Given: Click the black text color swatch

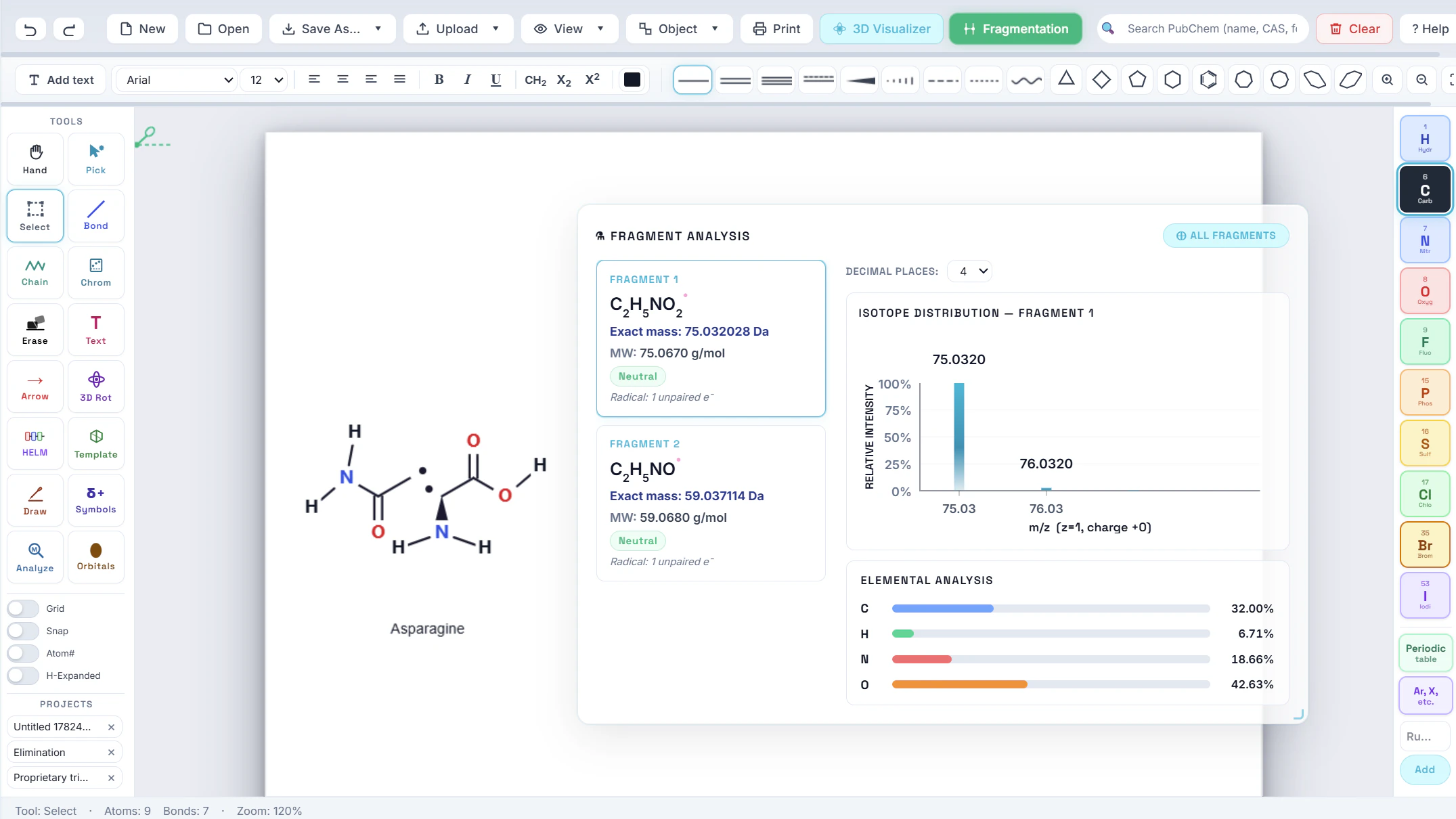Looking at the screenshot, I should [x=632, y=80].
